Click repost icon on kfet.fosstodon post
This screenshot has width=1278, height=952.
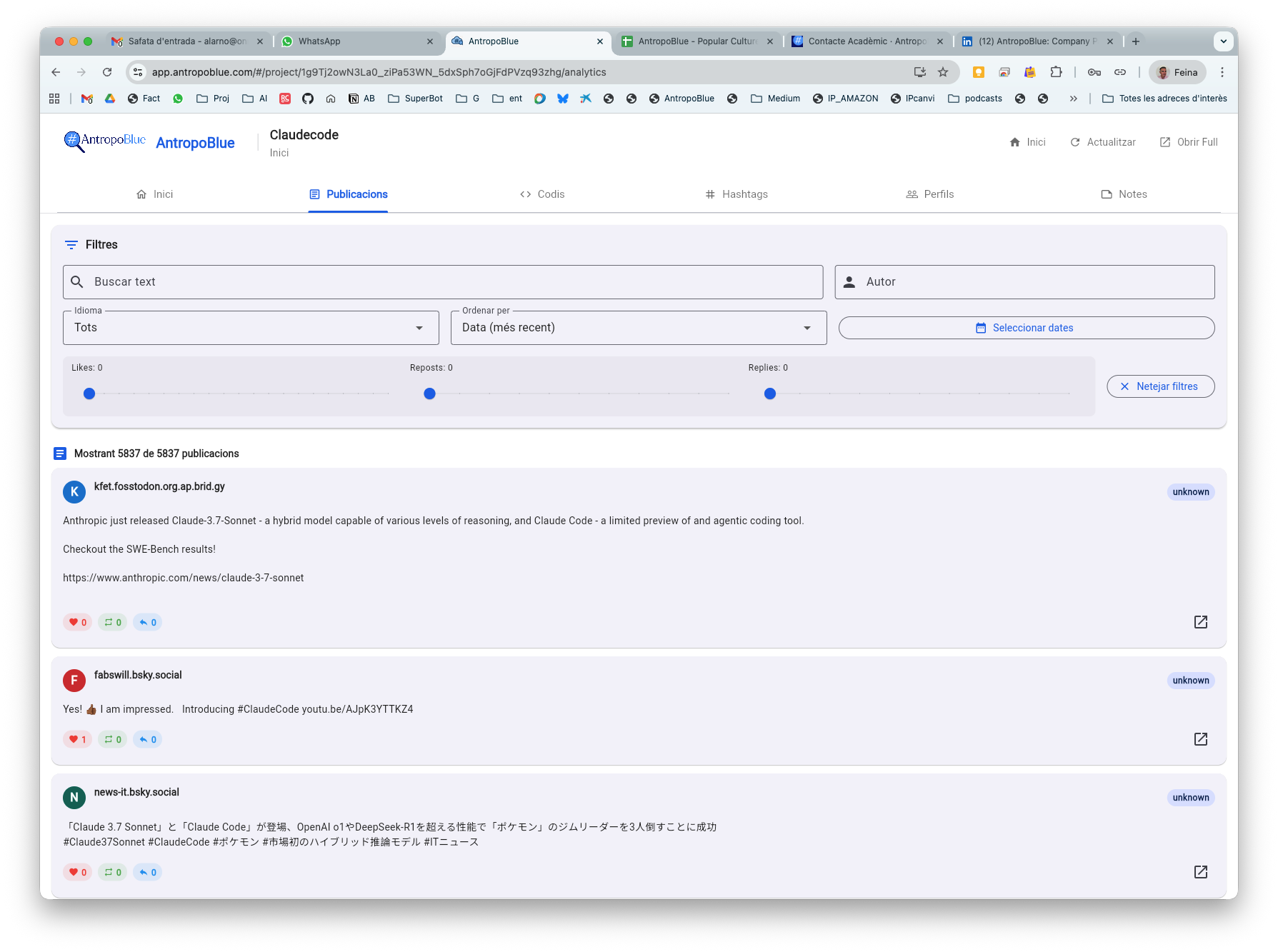(x=109, y=622)
